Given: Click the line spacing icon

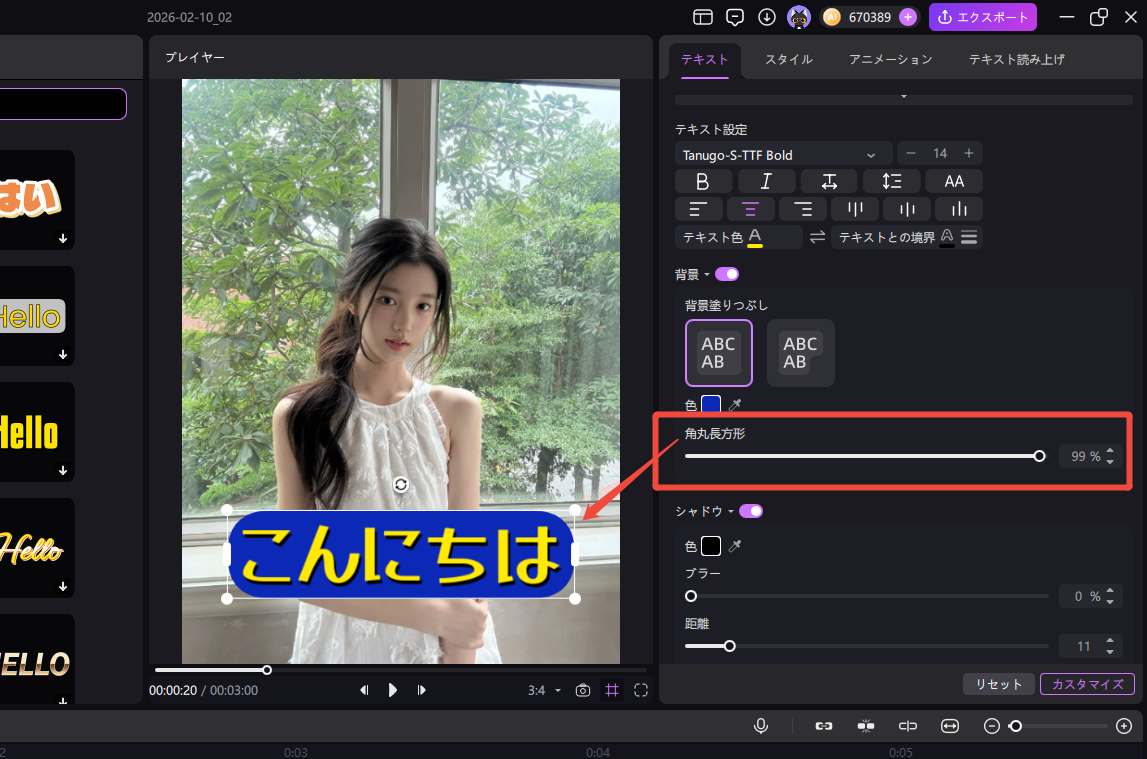Looking at the screenshot, I should coord(891,181).
